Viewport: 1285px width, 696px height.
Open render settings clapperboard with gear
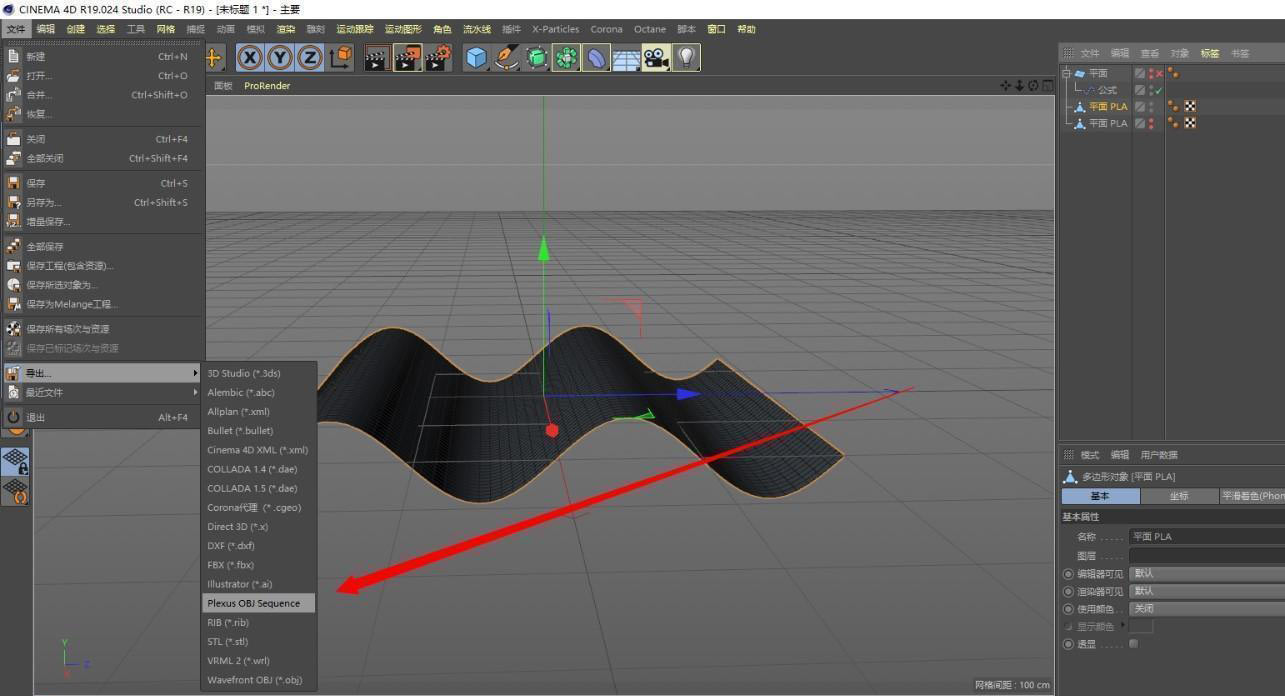[x=438, y=58]
